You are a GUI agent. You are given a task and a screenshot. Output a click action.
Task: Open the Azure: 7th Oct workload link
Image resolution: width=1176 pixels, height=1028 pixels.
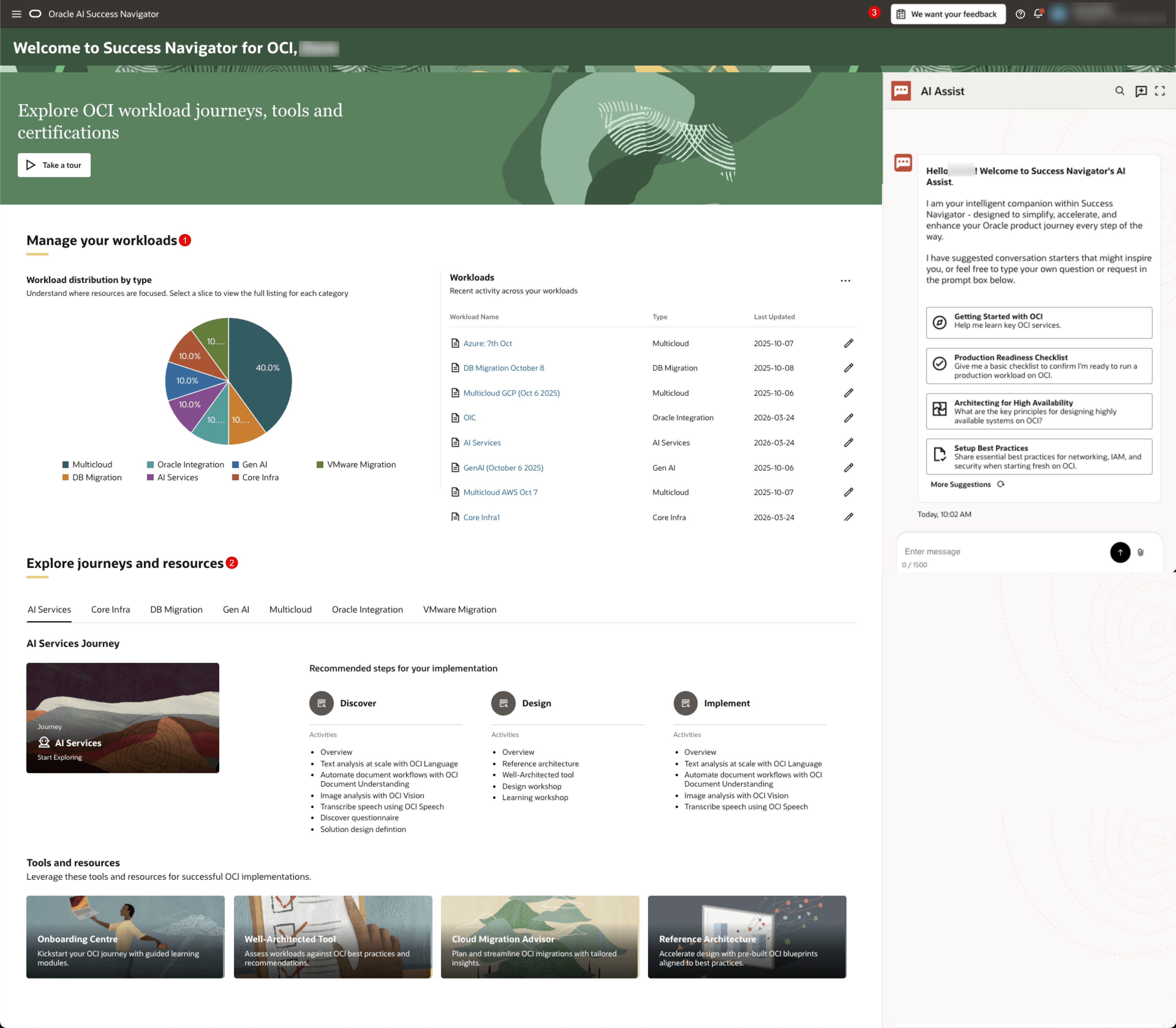click(x=487, y=343)
